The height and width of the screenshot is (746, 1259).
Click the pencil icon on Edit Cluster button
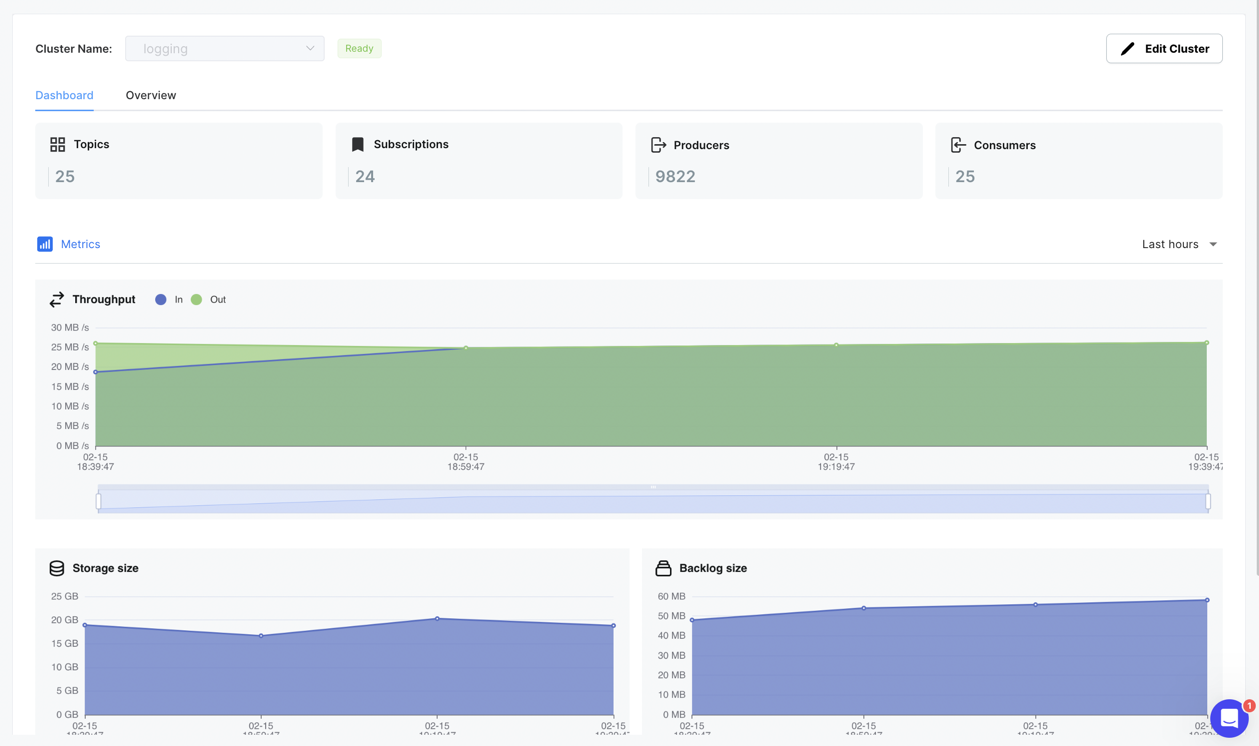[x=1128, y=48]
